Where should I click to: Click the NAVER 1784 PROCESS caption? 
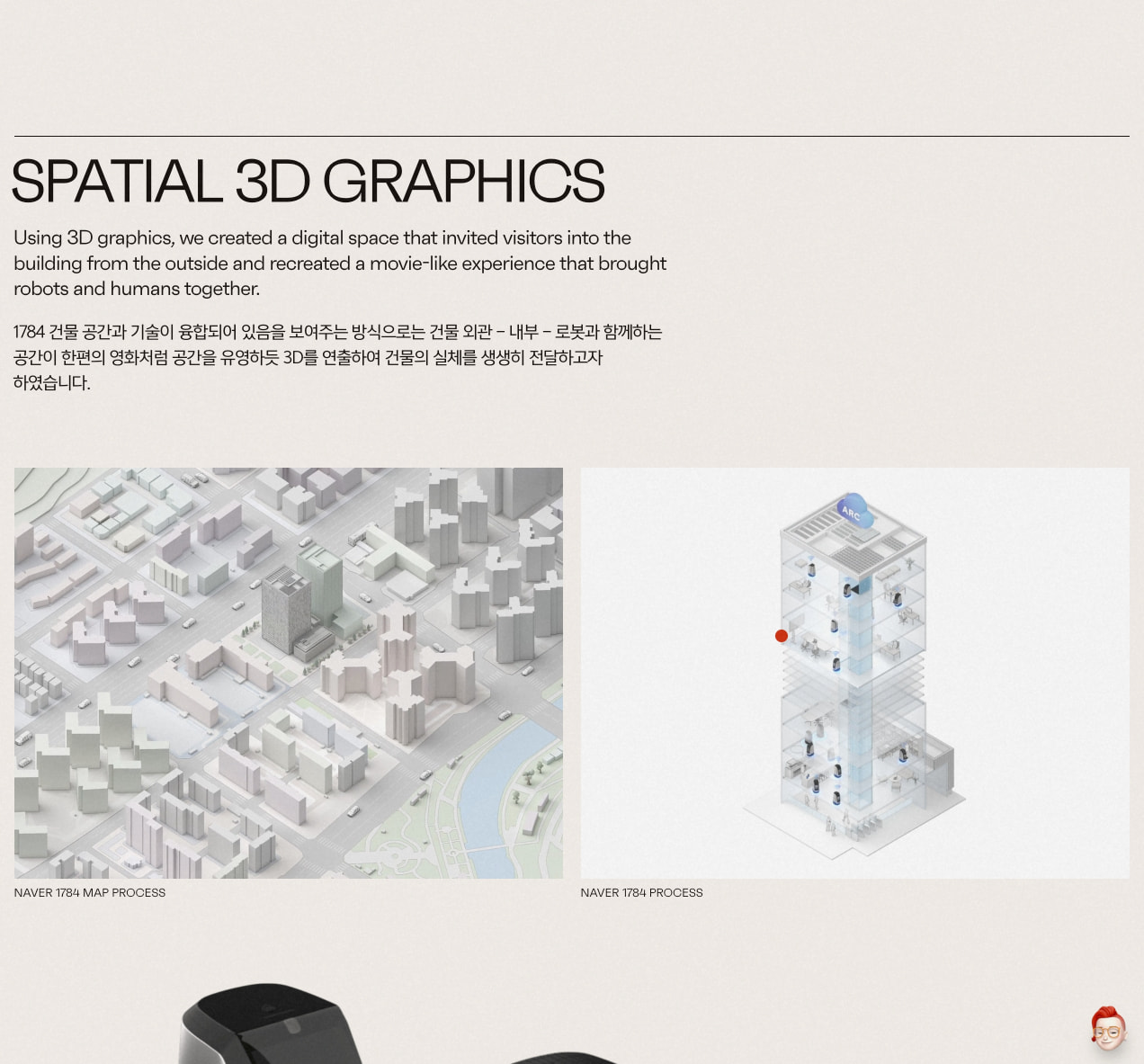click(641, 893)
